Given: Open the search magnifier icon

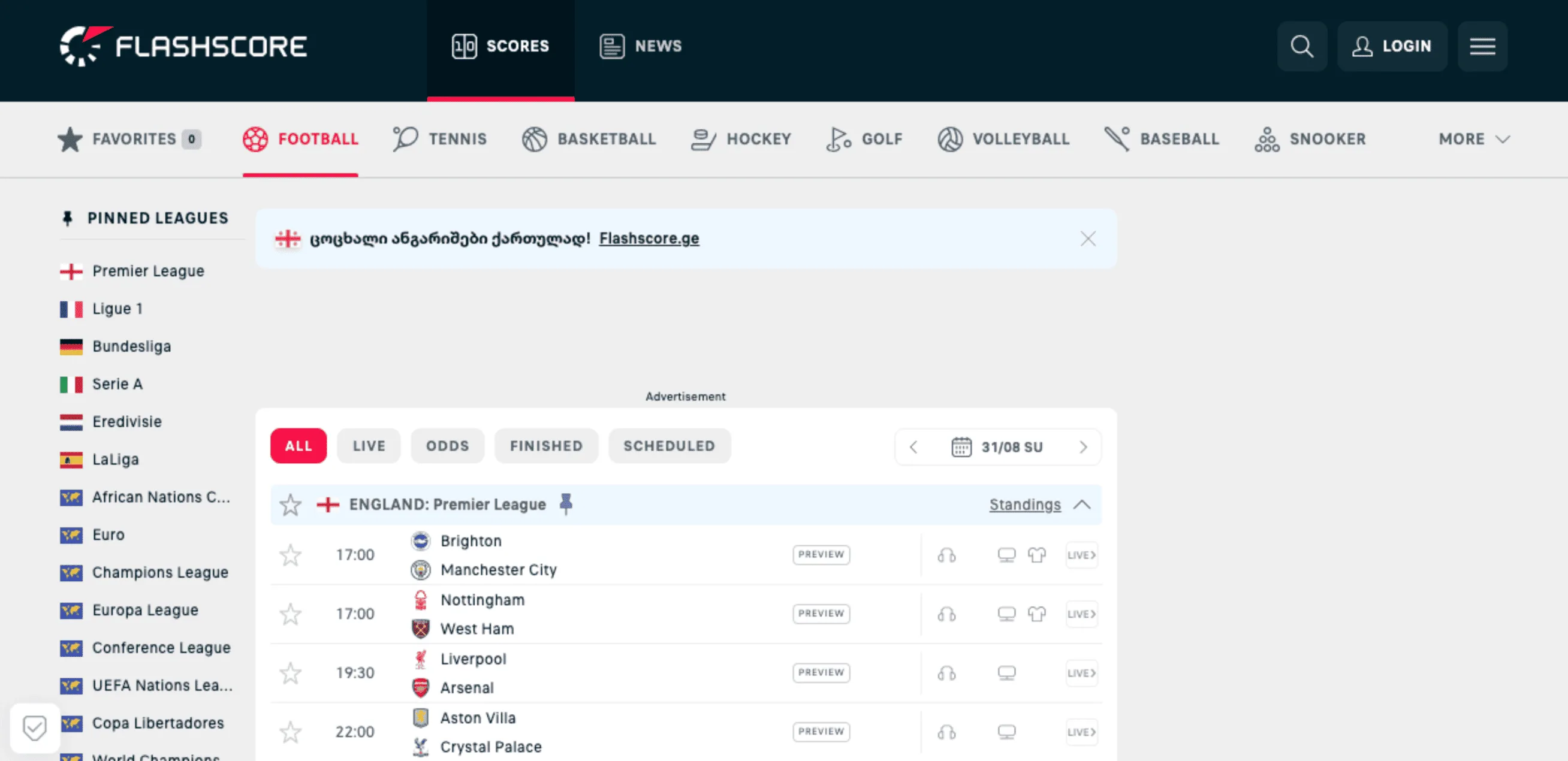Looking at the screenshot, I should point(1302,46).
